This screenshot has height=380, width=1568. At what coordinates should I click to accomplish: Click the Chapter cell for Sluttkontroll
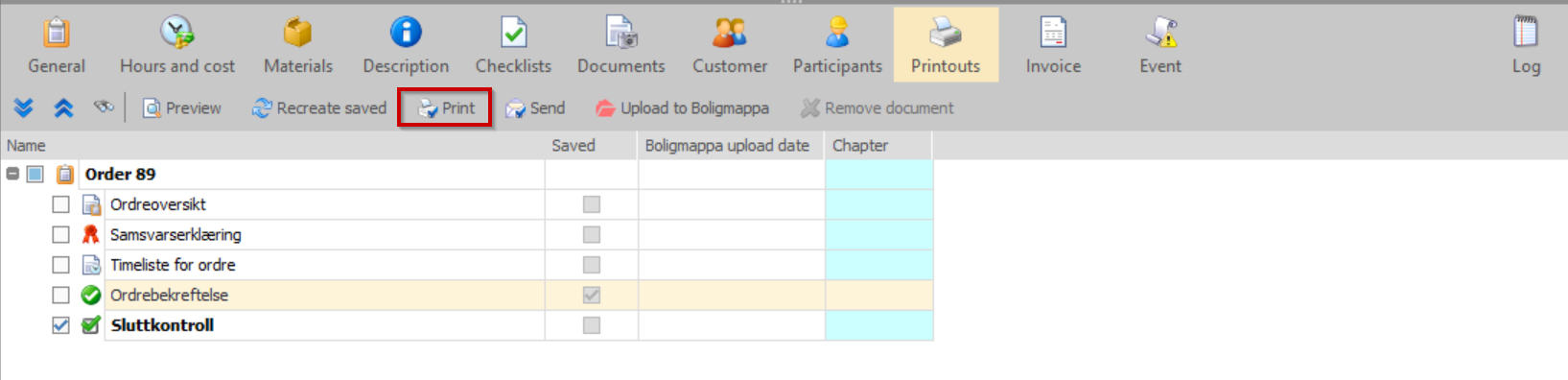(x=878, y=325)
